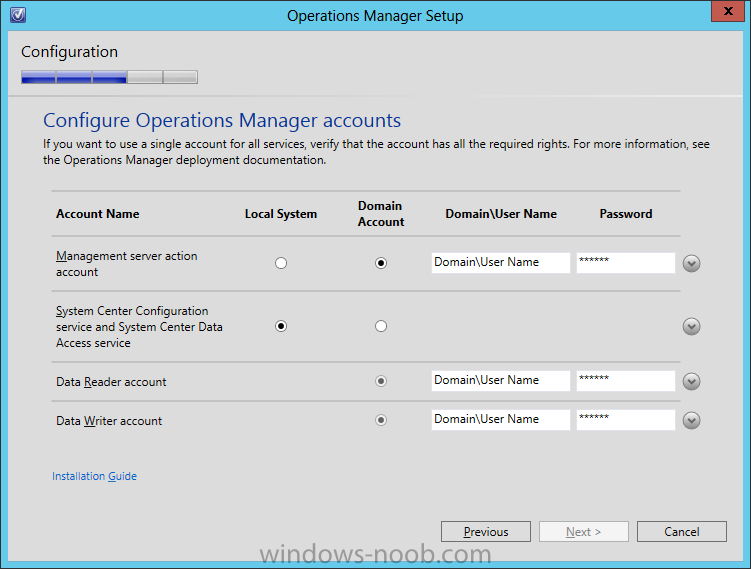Click Password field for Data Reader account
The image size is (751, 569).
[626, 381]
